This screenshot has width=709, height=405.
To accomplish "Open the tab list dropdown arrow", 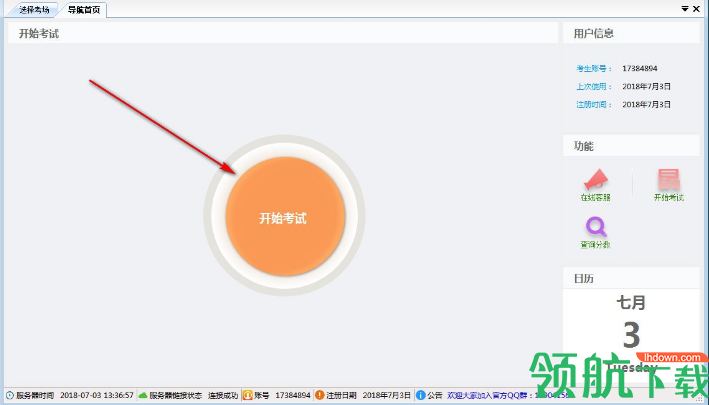I will tap(685, 9).
